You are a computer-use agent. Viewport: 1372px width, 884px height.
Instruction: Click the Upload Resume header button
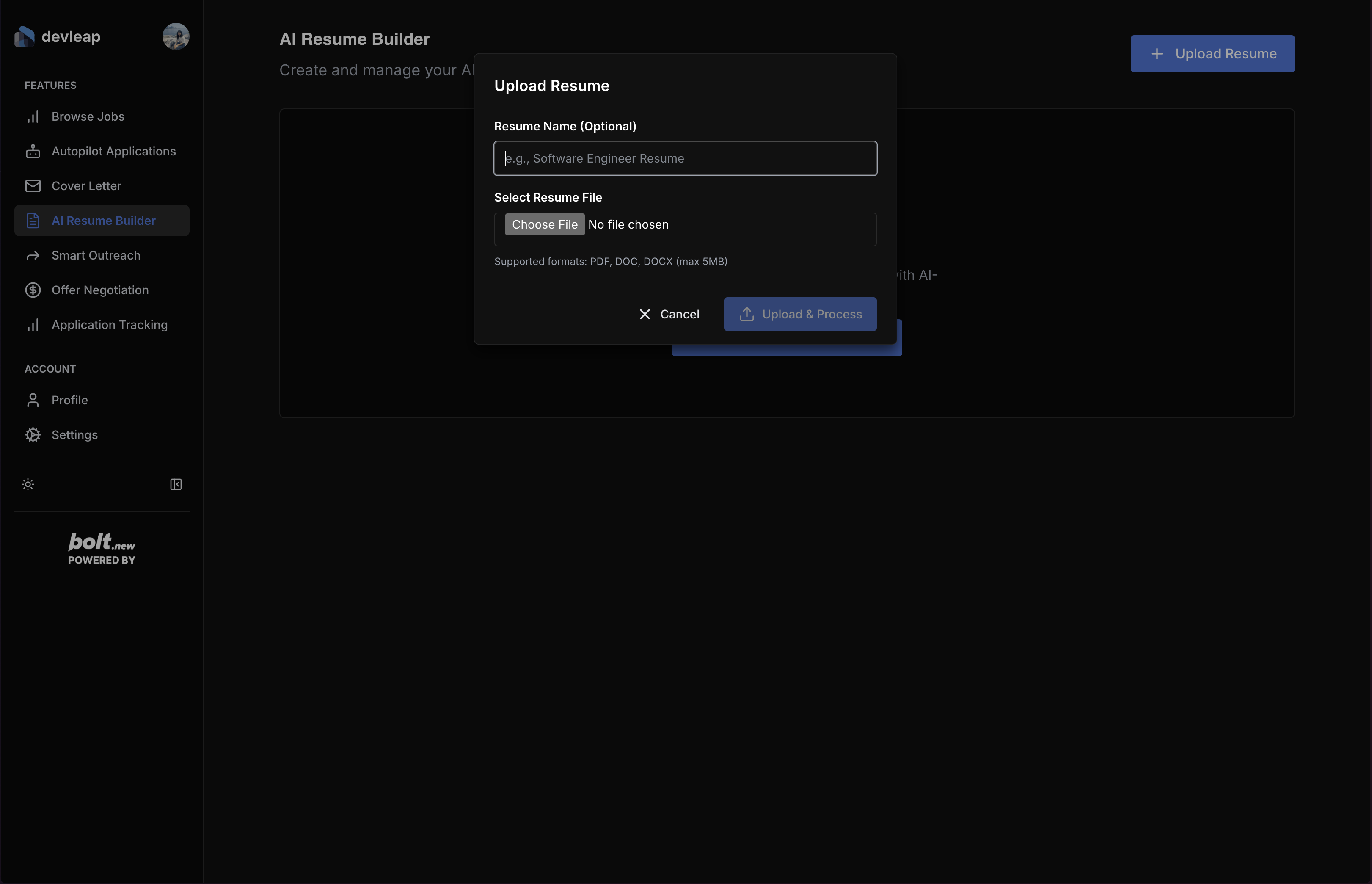click(x=1212, y=54)
